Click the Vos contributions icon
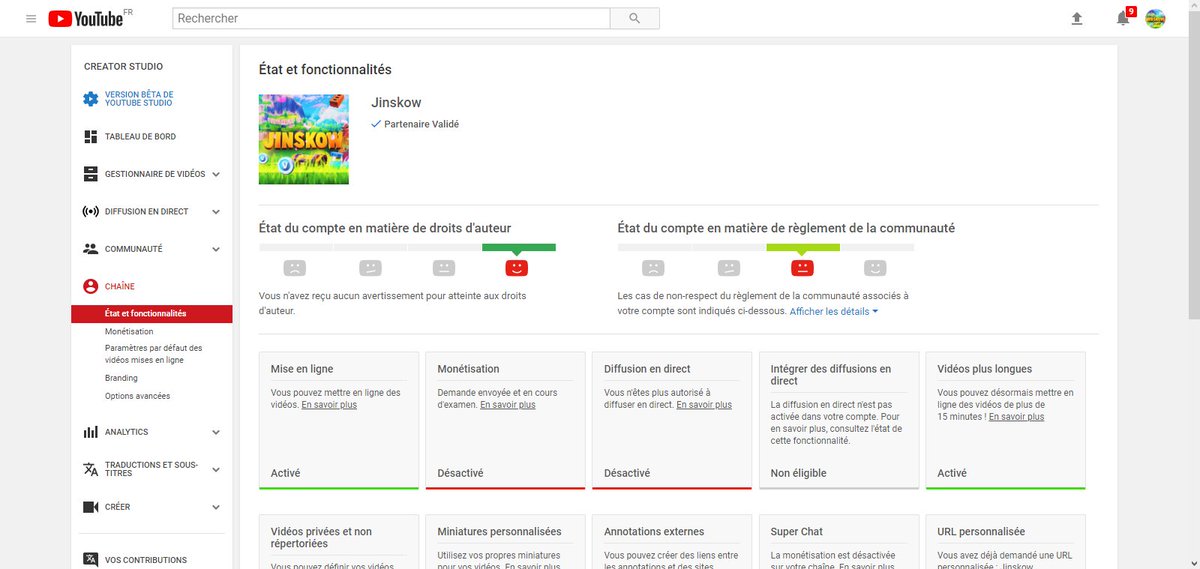 click(x=90, y=560)
